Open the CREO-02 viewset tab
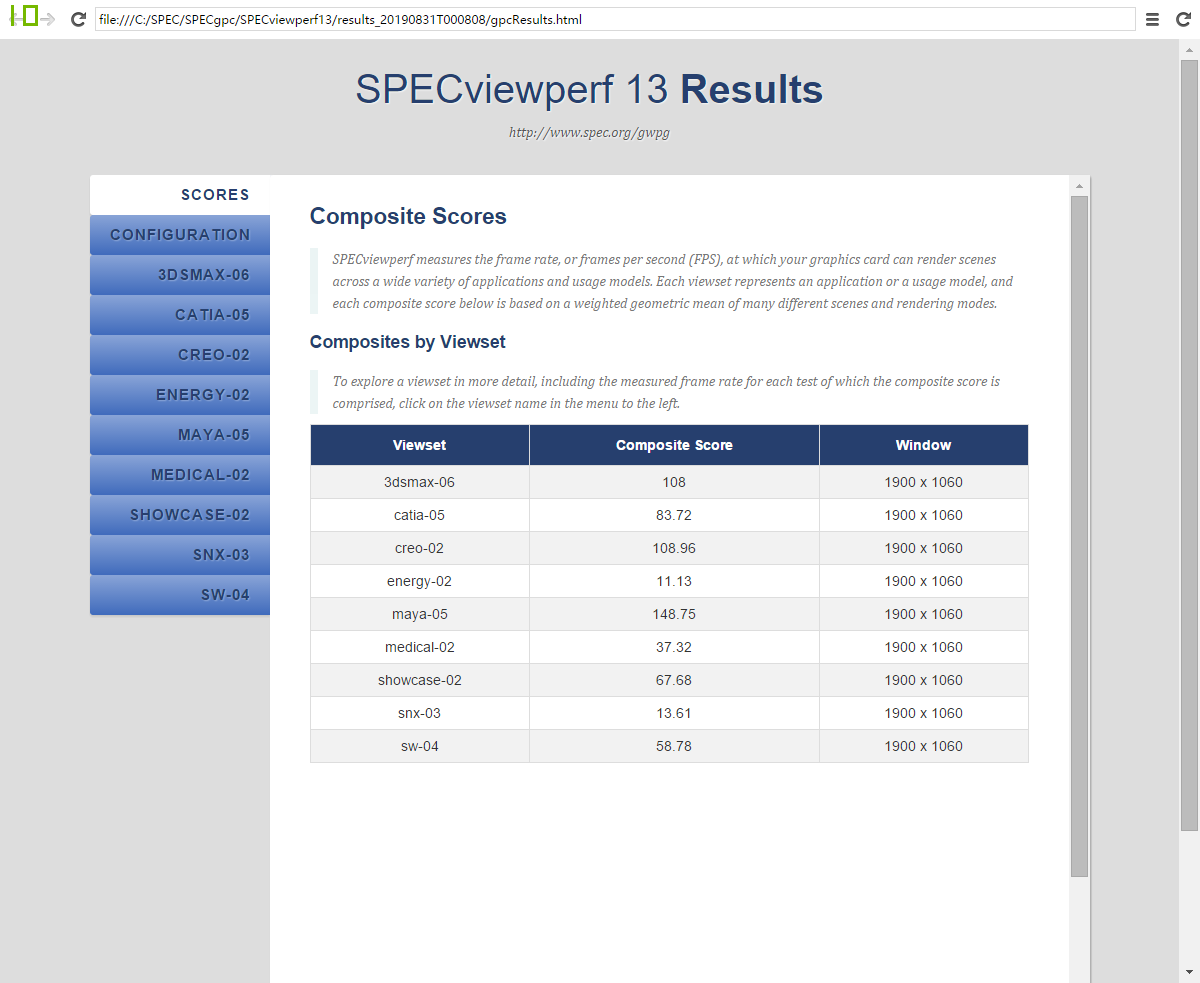Image resolution: width=1200 pixels, height=983 pixels. click(x=180, y=355)
